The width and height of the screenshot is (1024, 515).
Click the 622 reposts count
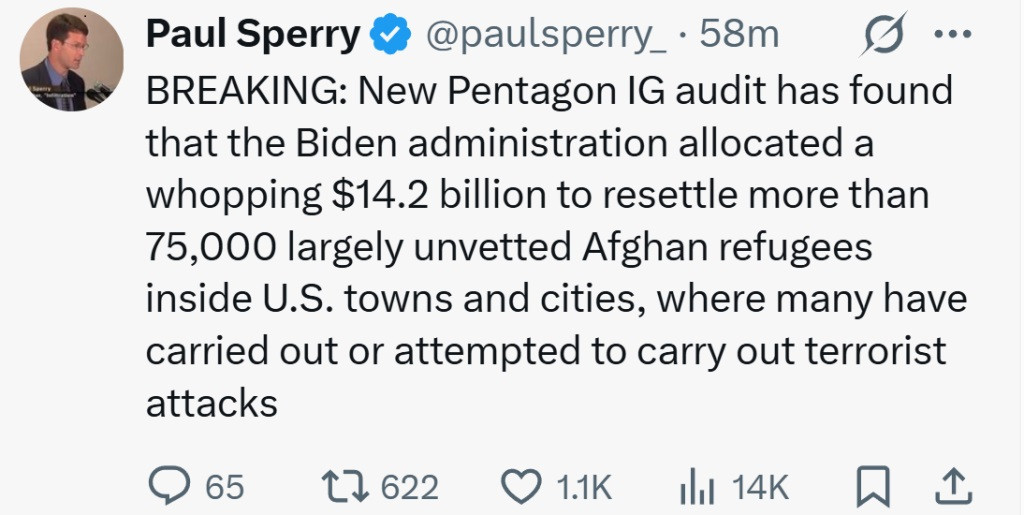[x=410, y=487]
